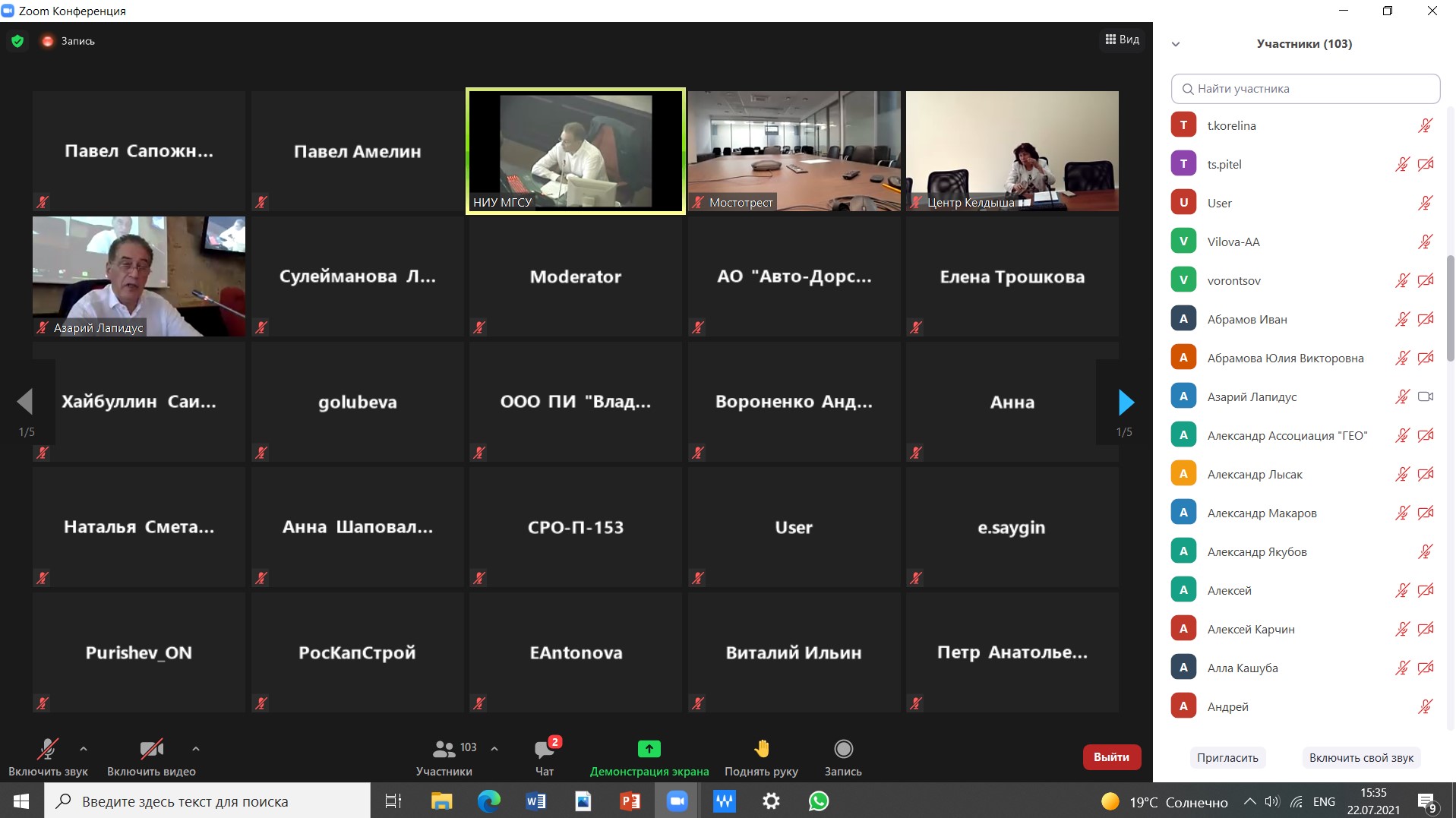Open PowerPoint from taskbar
1456x818 pixels.
click(630, 801)
